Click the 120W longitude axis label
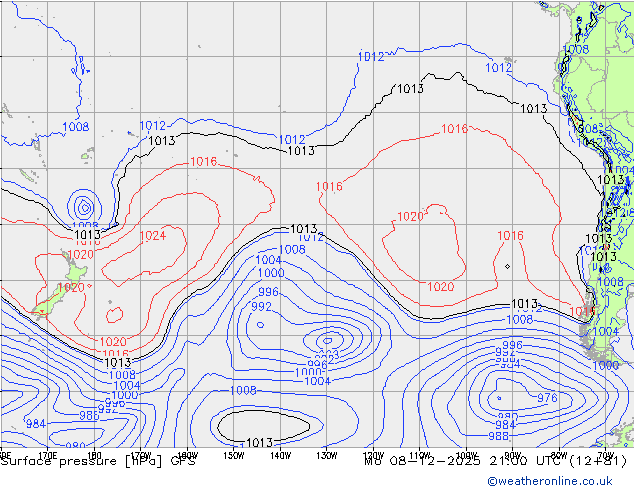This screenshot has height=490, width=634. click(x=374, y=455)
